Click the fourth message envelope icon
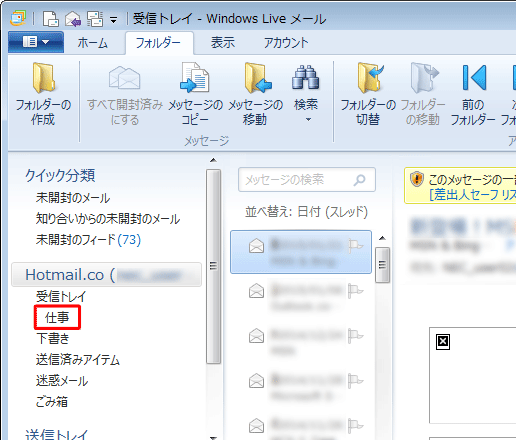 pos(256,381)
